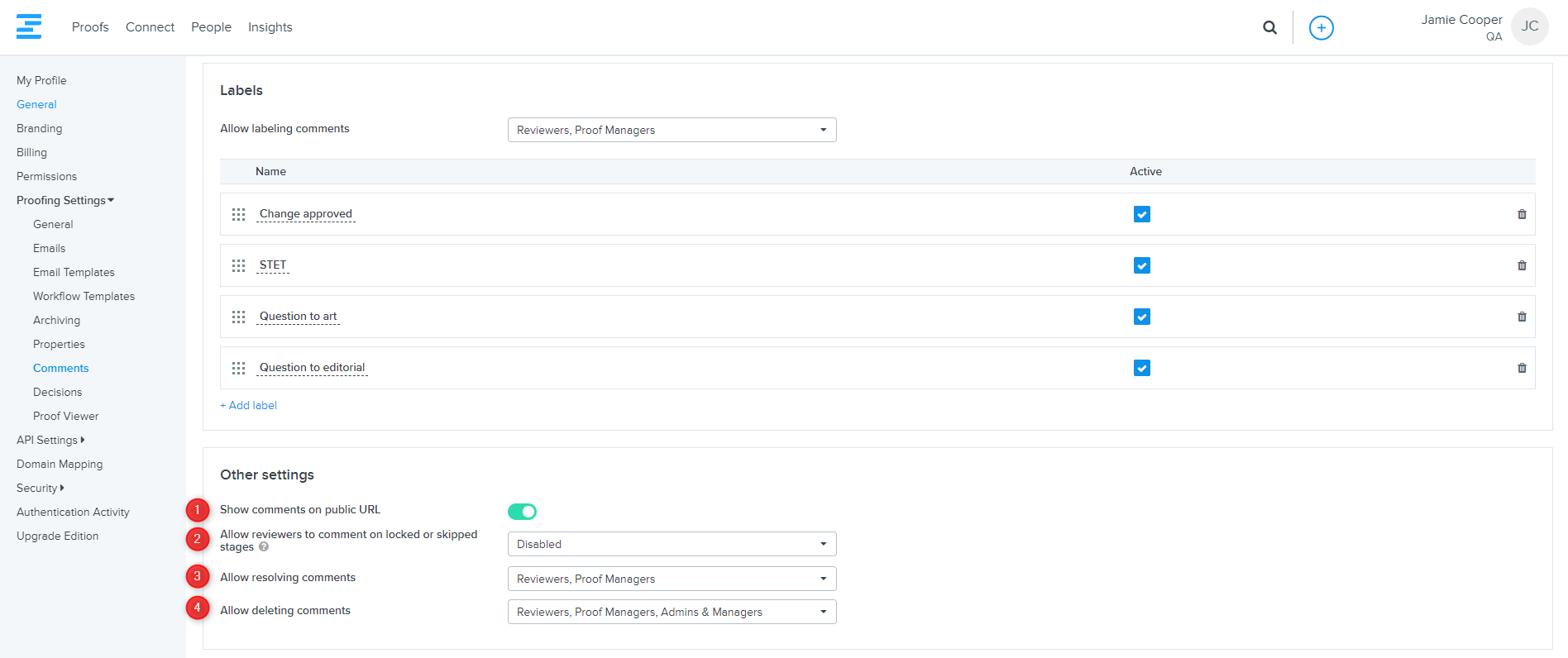Click trash icon for STET label
The width and height of the screenshot is (1568, 658).
[1521, 265]
